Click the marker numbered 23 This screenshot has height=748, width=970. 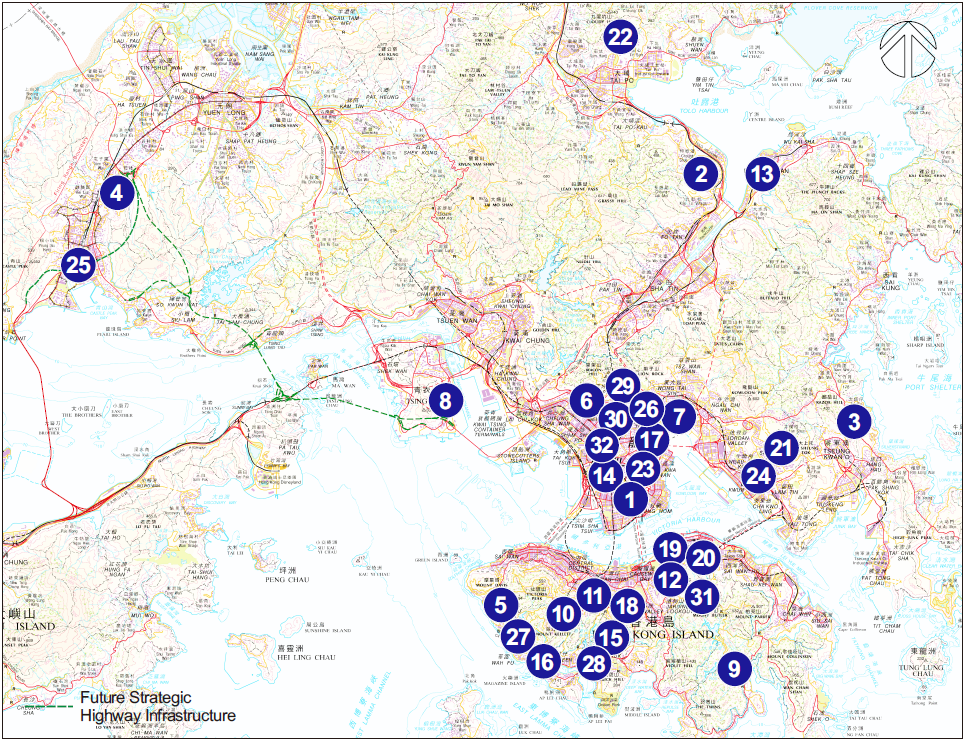643,469
